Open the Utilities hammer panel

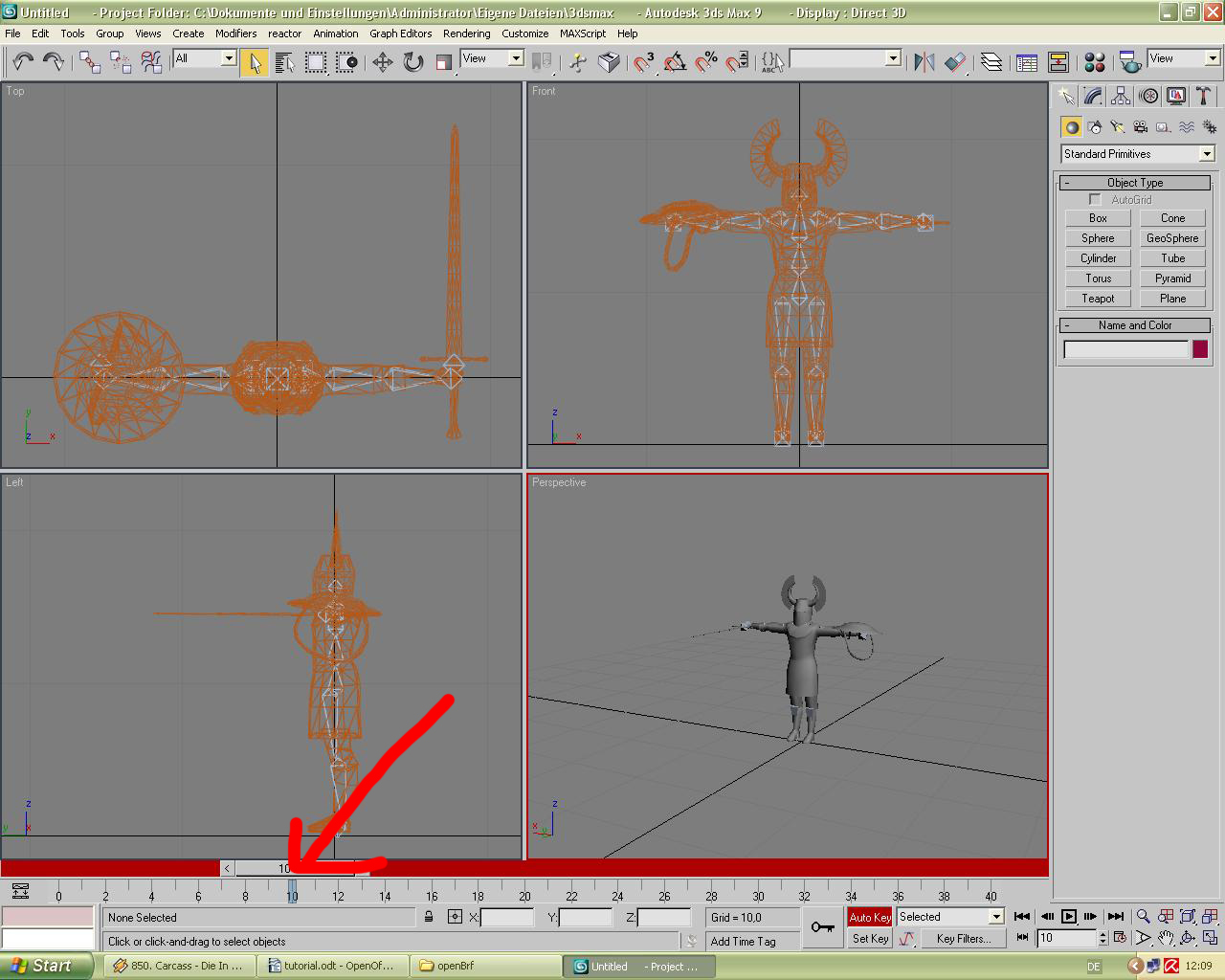tap(1203, 96)
